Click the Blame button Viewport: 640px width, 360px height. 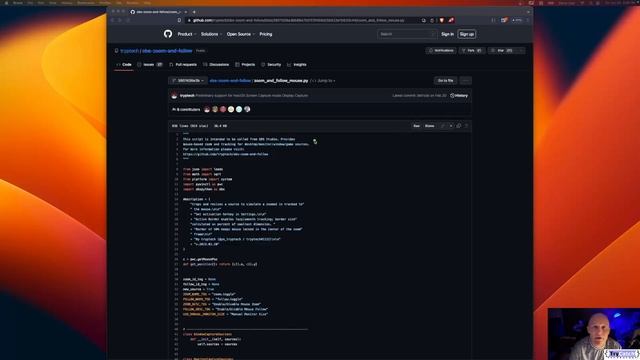pos(429,126)
